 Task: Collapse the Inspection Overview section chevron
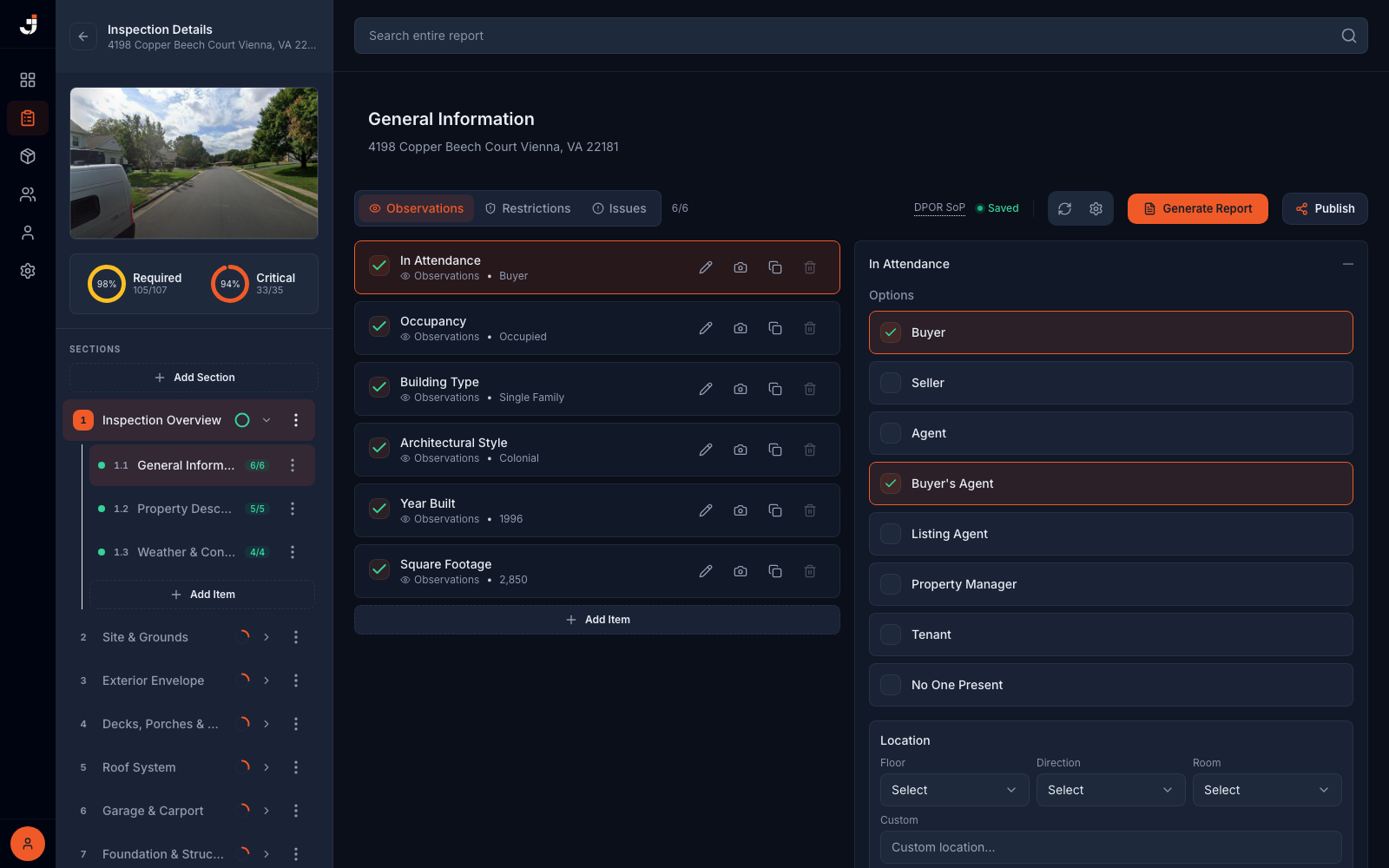pos(267,420)
